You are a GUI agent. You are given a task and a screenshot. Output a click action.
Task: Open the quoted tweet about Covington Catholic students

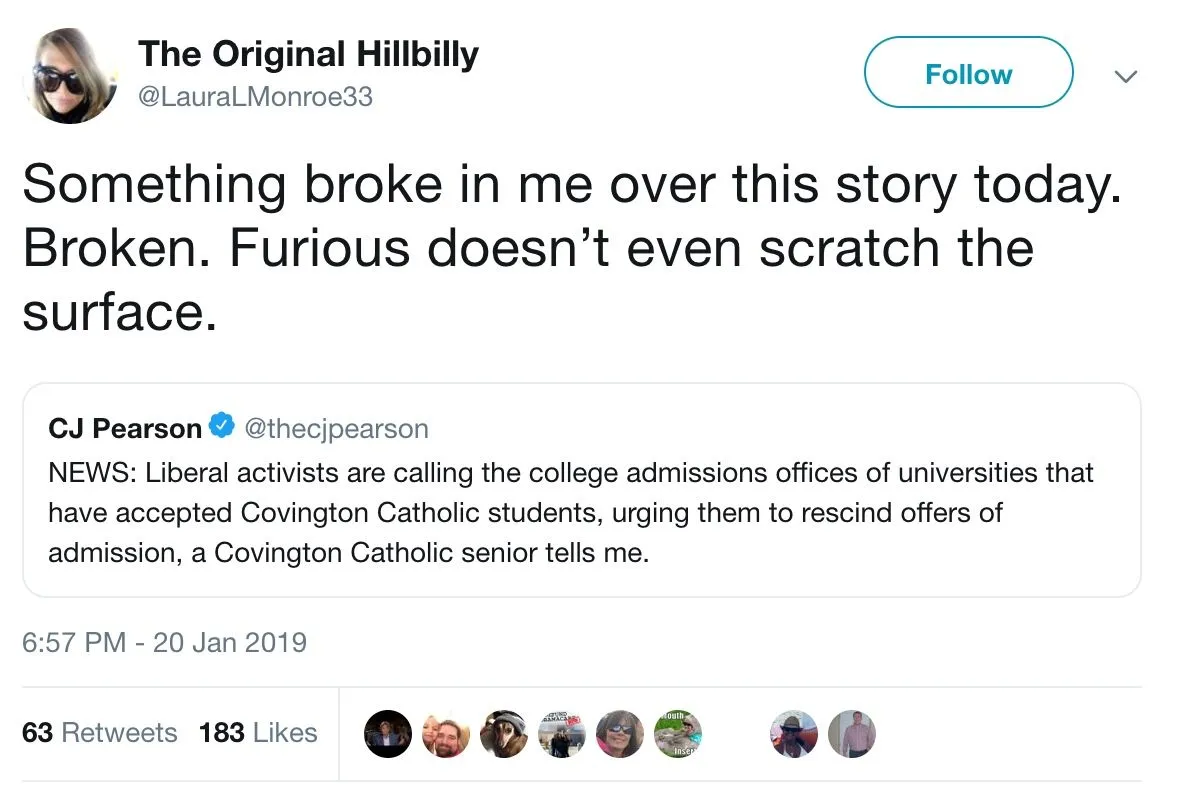[580, 510]
